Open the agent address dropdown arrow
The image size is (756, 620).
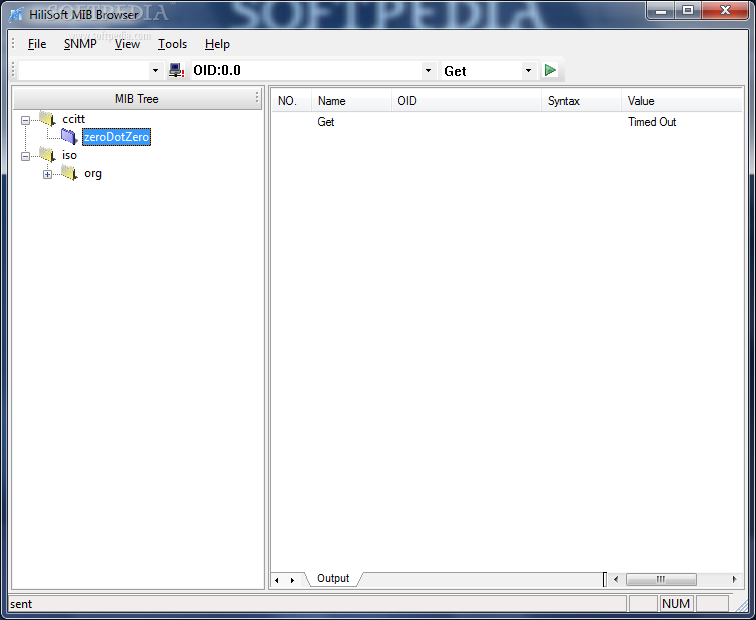pyautogui.click(x=155, y=70)
